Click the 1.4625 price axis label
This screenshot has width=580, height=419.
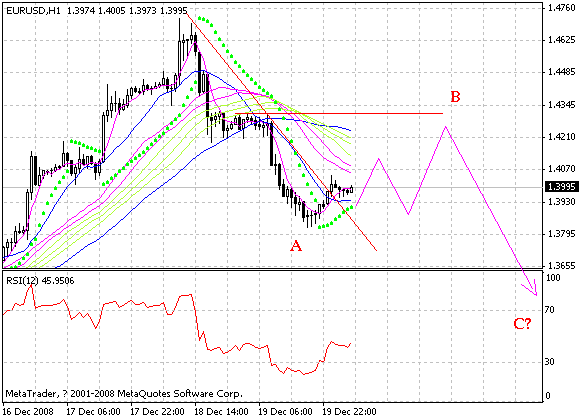(x=562, y=40)
